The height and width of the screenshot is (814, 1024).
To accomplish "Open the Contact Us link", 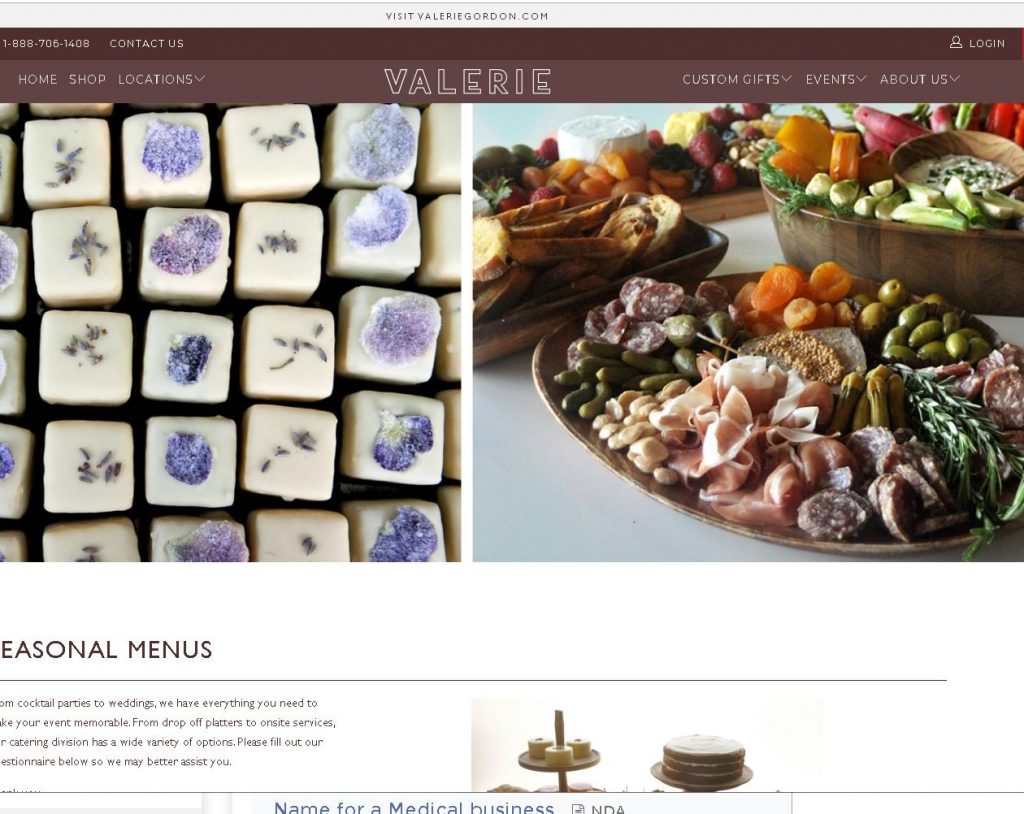I will pos(147,43).
